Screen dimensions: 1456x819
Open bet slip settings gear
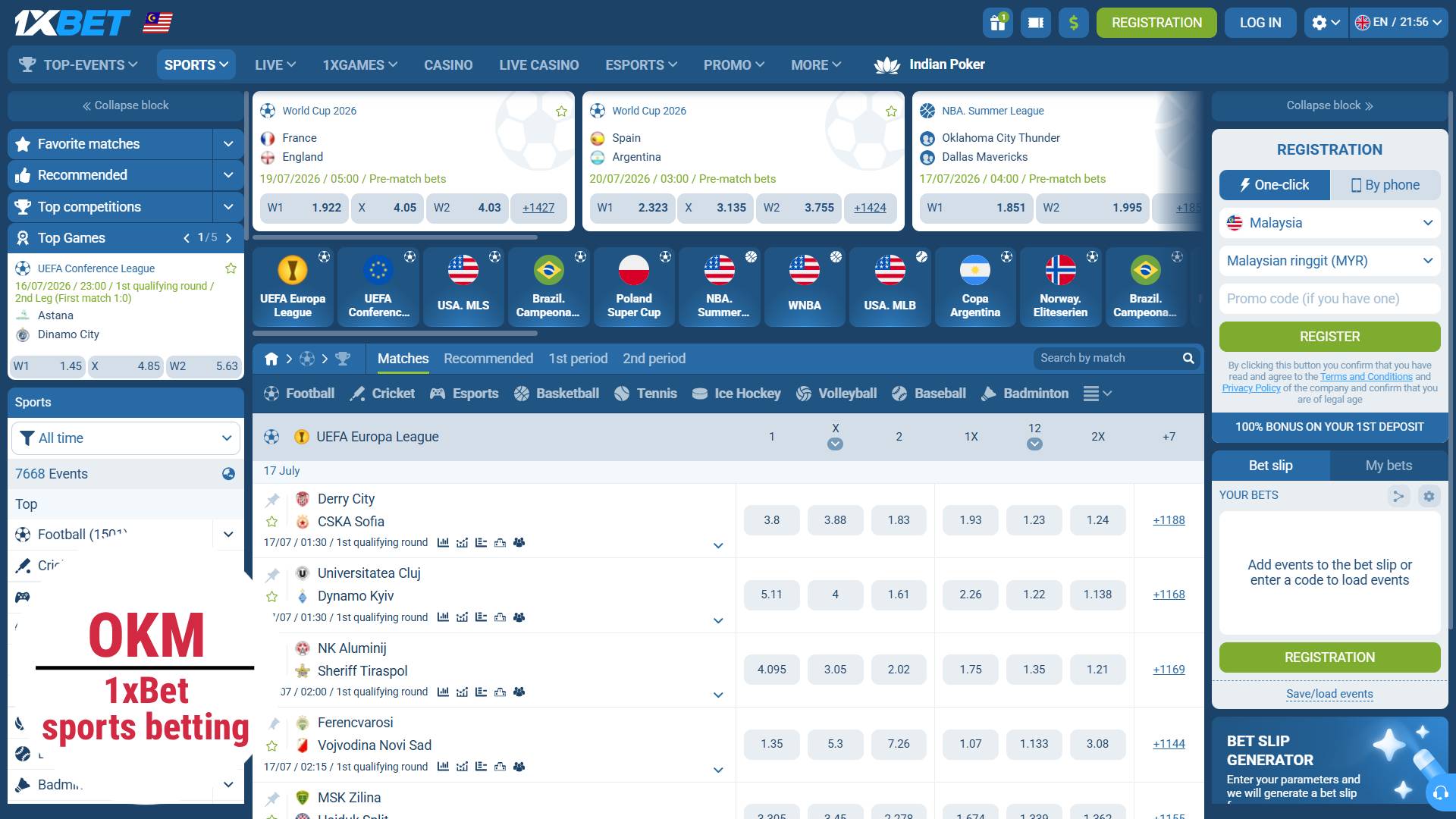click(x=1429, y=496)
